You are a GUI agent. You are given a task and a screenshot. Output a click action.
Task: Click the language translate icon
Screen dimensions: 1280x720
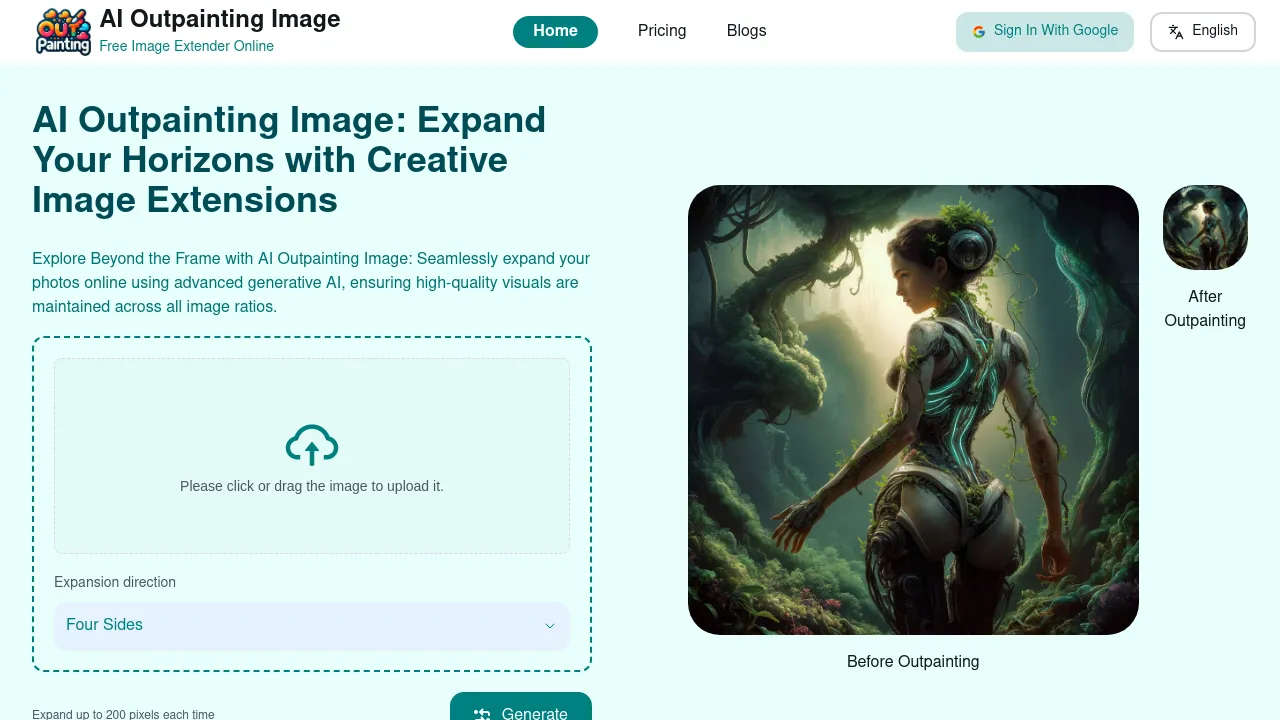tap(1176, 32)
